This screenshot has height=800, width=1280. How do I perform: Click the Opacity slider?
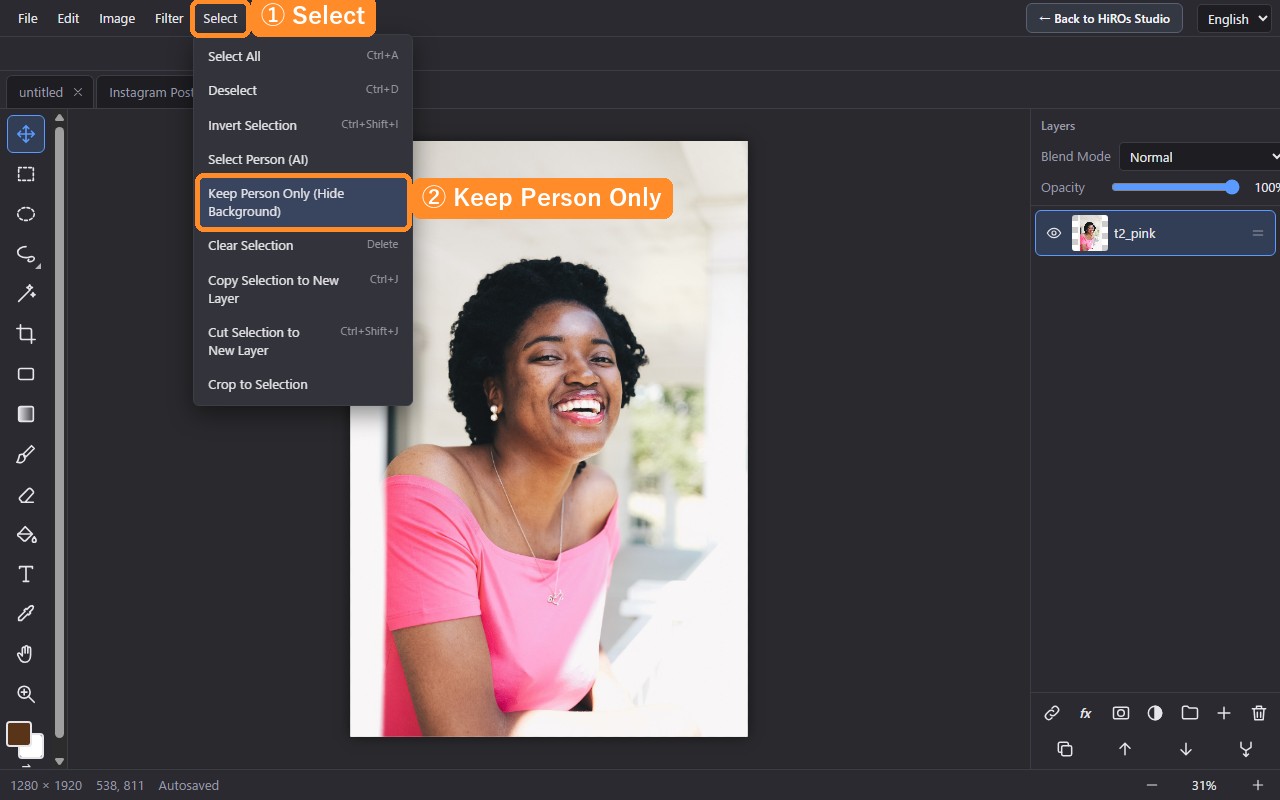click(1176, 187)
